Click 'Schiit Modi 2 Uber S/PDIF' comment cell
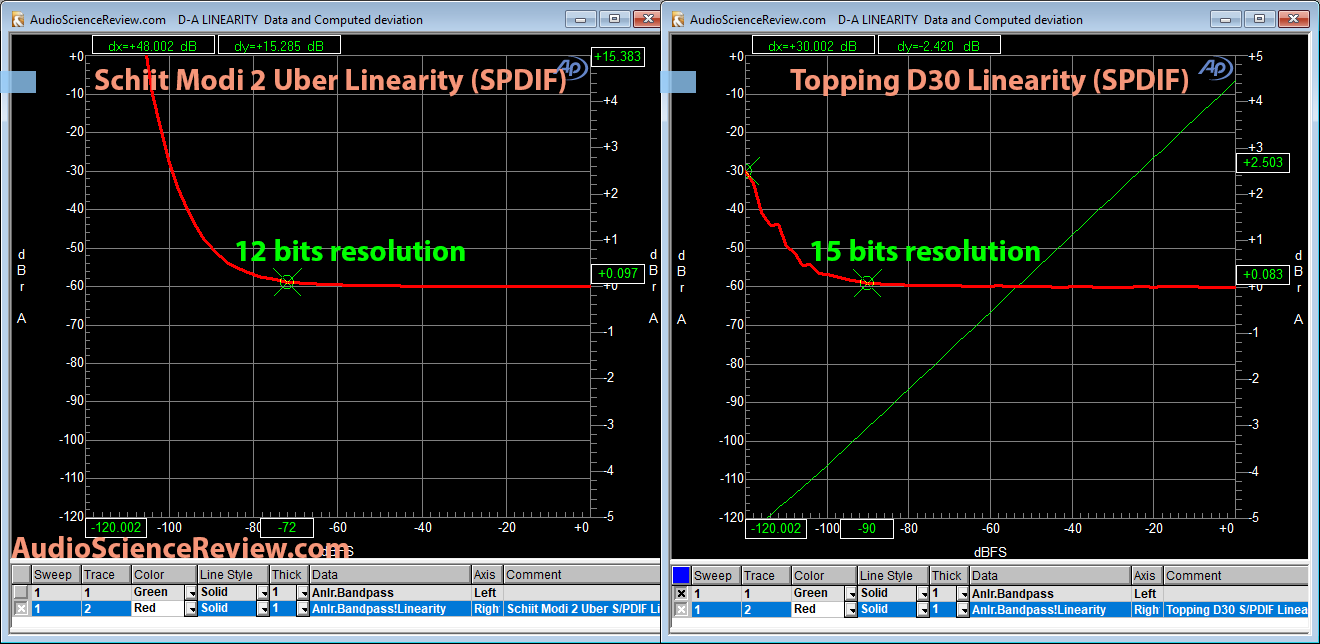Screen dimensions: 1320x644 580,609
